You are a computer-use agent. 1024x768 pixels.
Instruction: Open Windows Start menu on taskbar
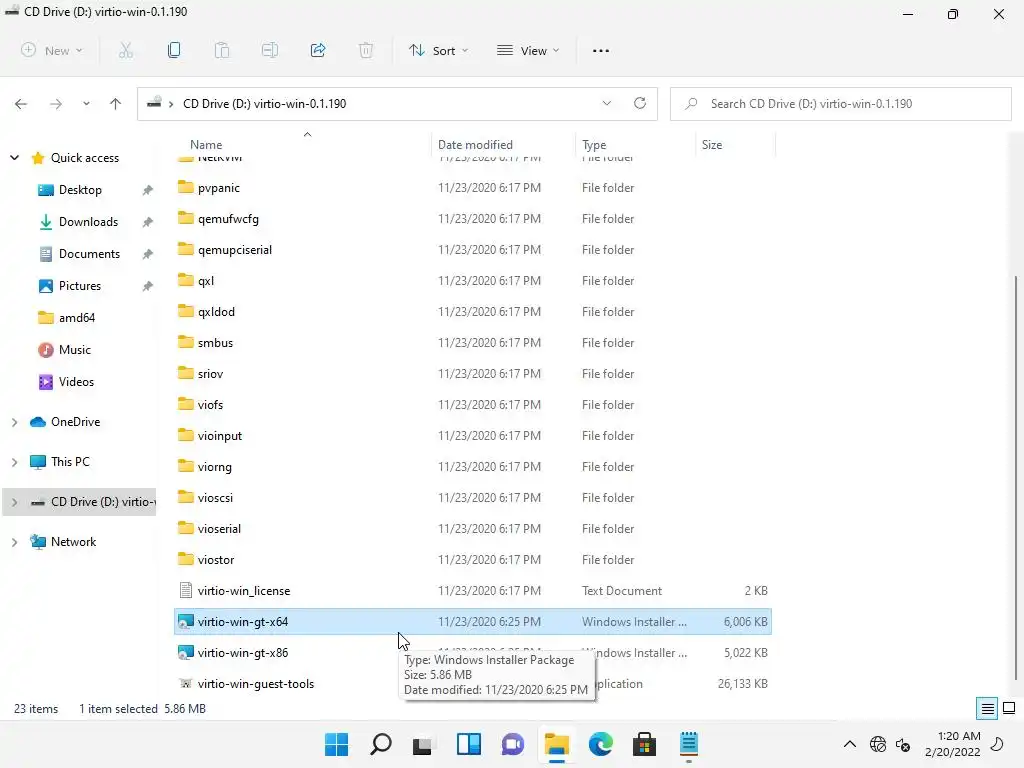tap(337, 744)
